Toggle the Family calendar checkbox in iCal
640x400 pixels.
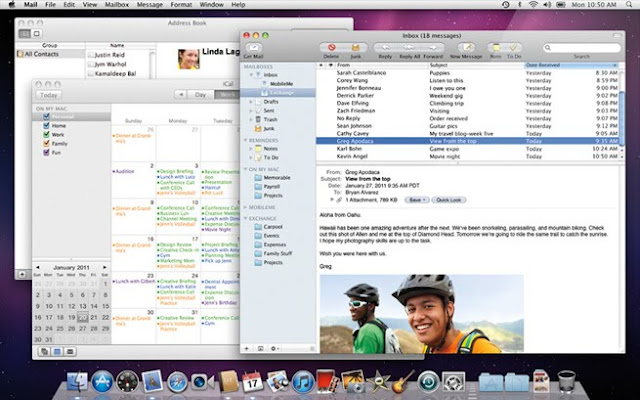click(x=46, y=144)
